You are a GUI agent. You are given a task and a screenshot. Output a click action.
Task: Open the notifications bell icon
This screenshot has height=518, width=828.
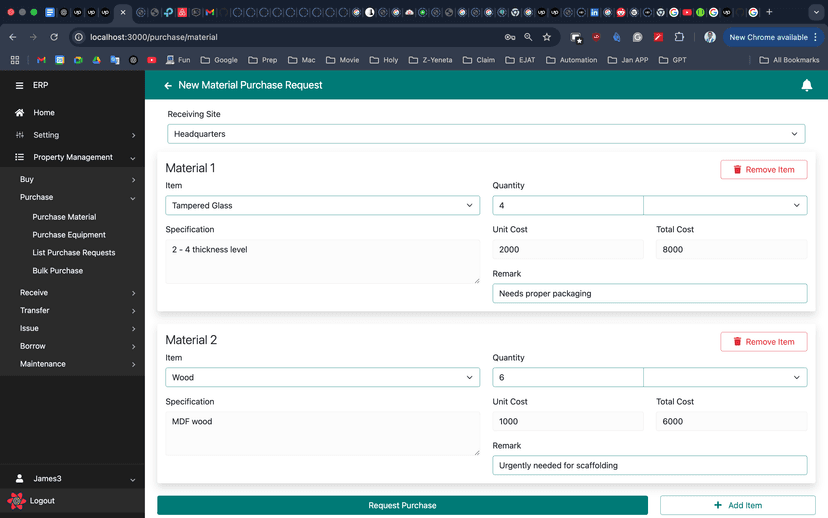point(806,85)
